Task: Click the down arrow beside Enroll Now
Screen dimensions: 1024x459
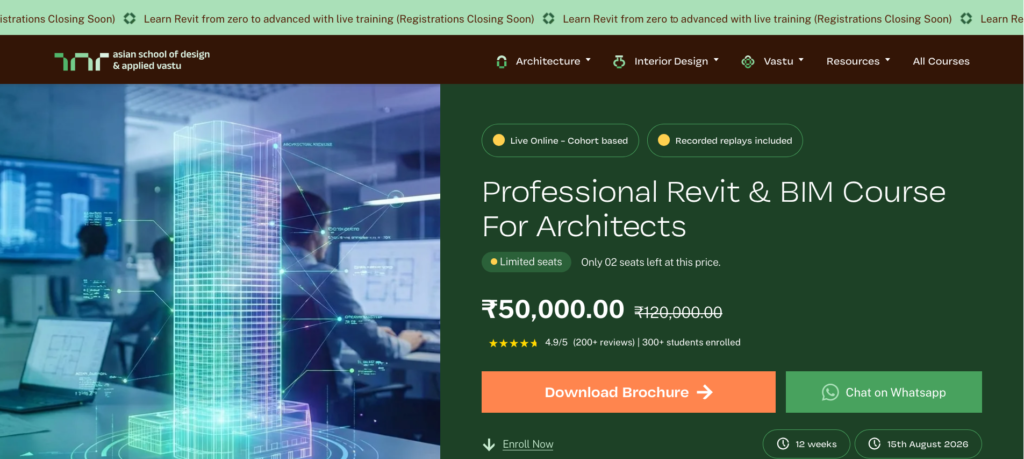Action: pos(488,445)
